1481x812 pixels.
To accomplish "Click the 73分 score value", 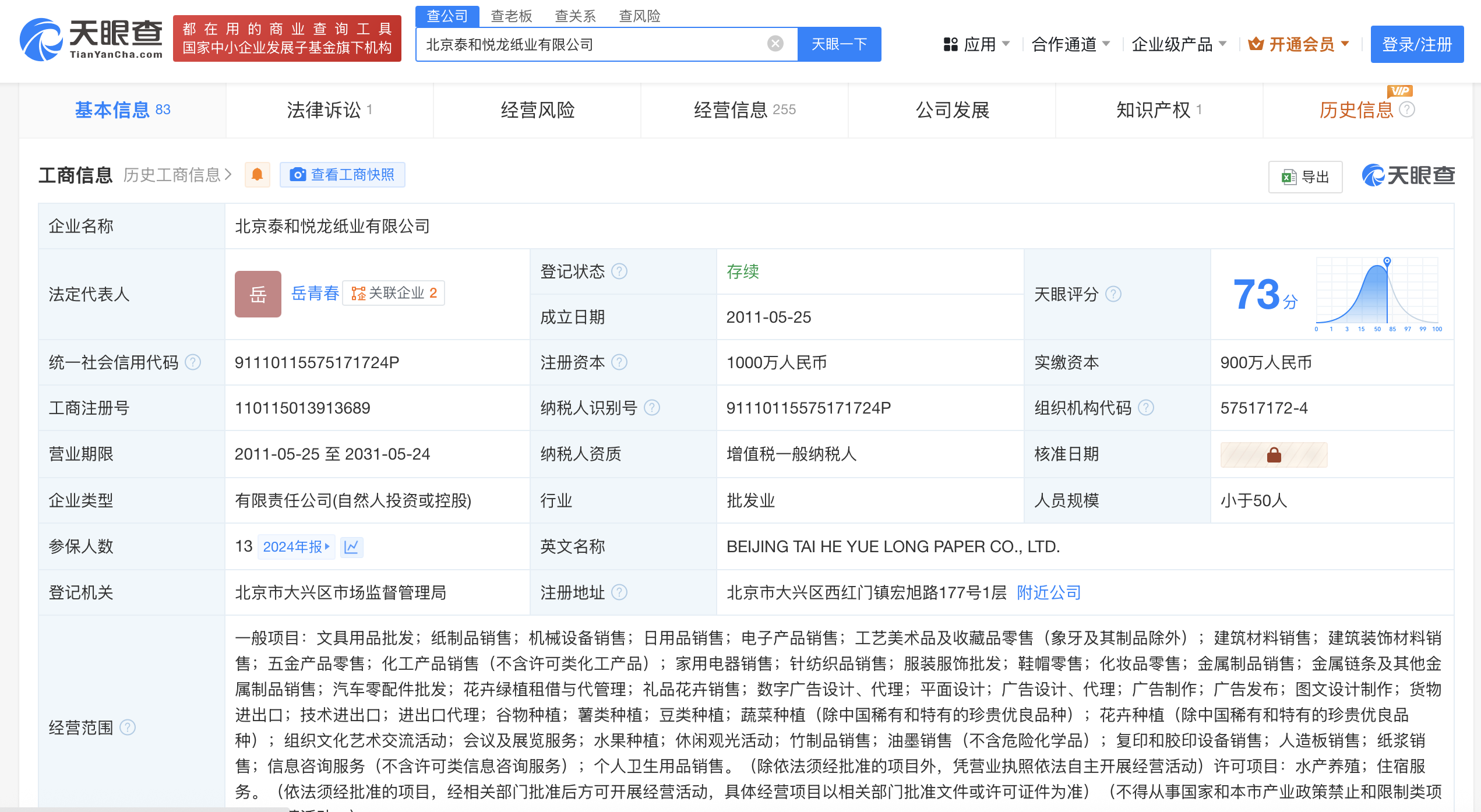I will click(x=1264, y=295).
